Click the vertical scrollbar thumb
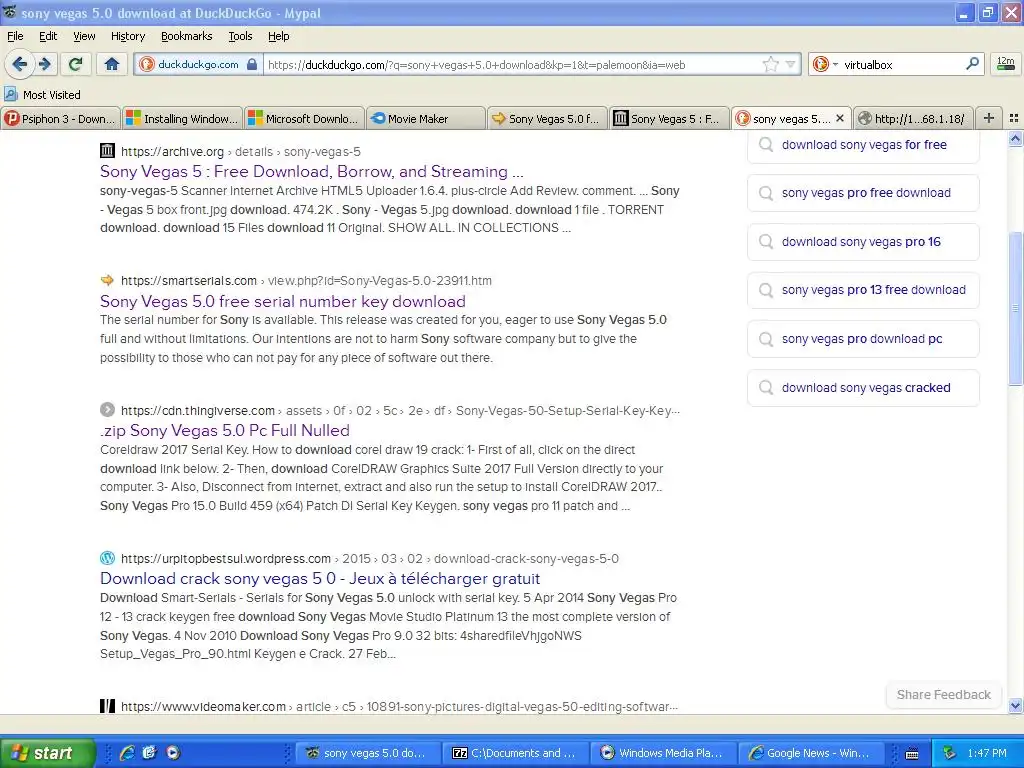This screenshot has height=768, width=1024. [x=1015, y=308]
